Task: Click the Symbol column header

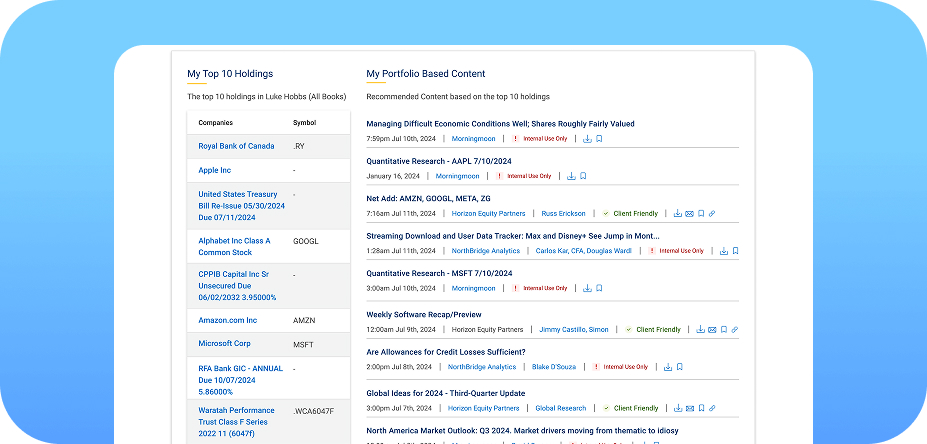Action: [304, 123]
